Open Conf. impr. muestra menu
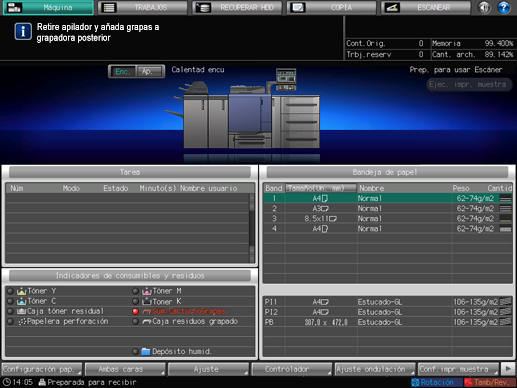The image size is (517, 388). coord(458,369)
